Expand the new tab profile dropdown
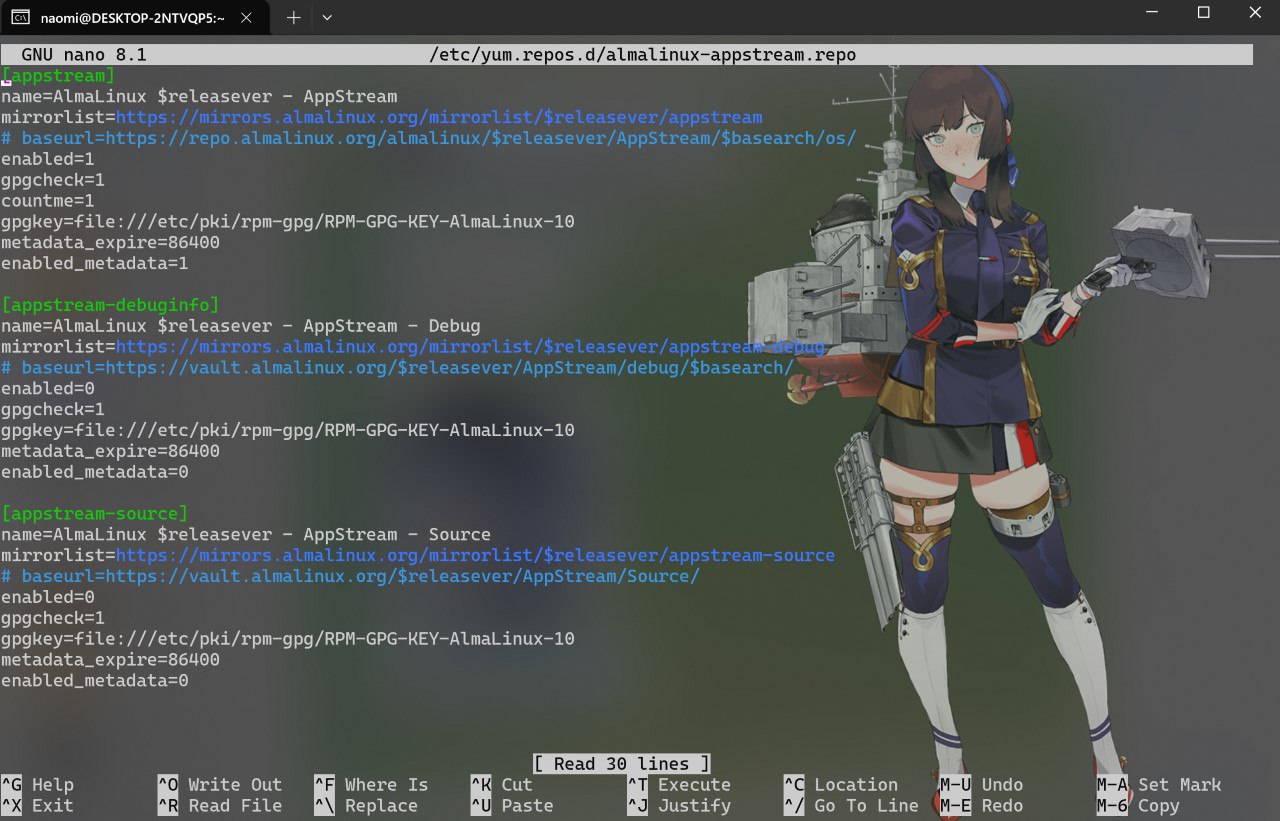 coord(327,17)
